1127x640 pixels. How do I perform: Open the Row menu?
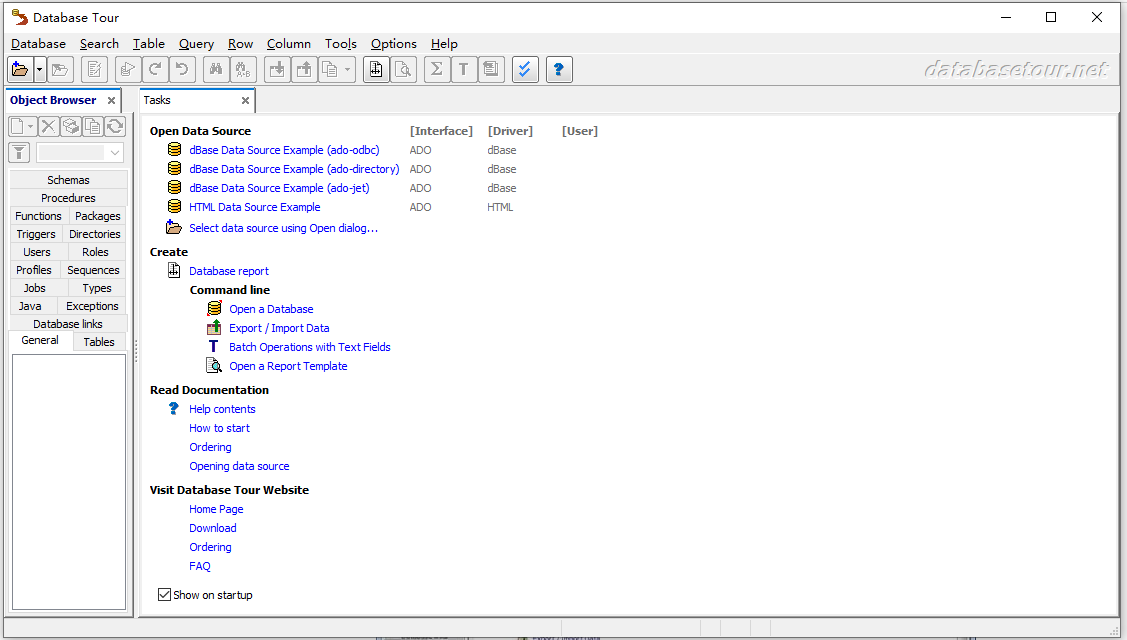pos(241,44)
